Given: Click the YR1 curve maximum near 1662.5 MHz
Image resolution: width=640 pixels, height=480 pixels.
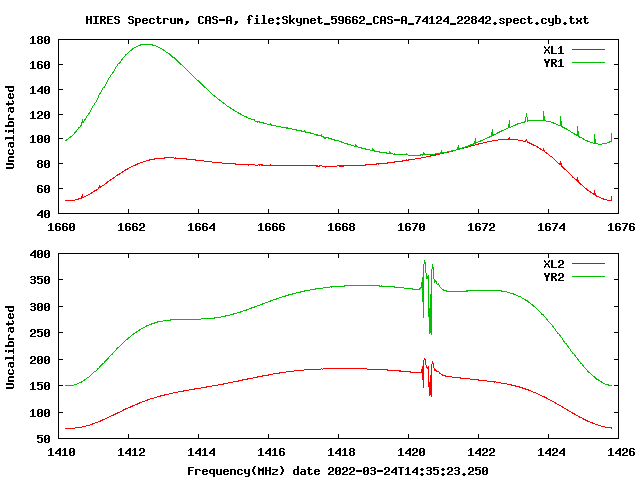Looking at the screenshot, I should pyautogui.click(x=146, y=44).
